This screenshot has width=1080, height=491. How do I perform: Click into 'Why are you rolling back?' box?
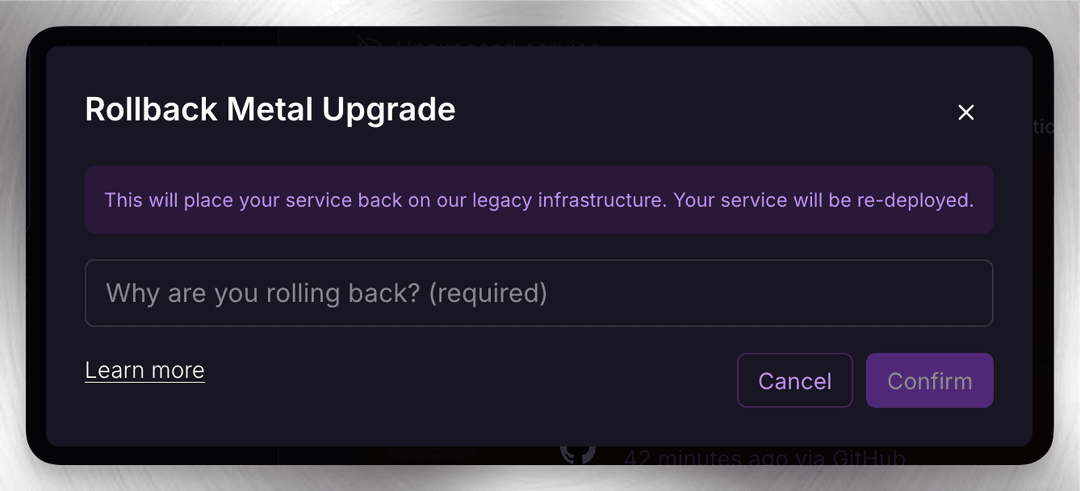[538, 293]
